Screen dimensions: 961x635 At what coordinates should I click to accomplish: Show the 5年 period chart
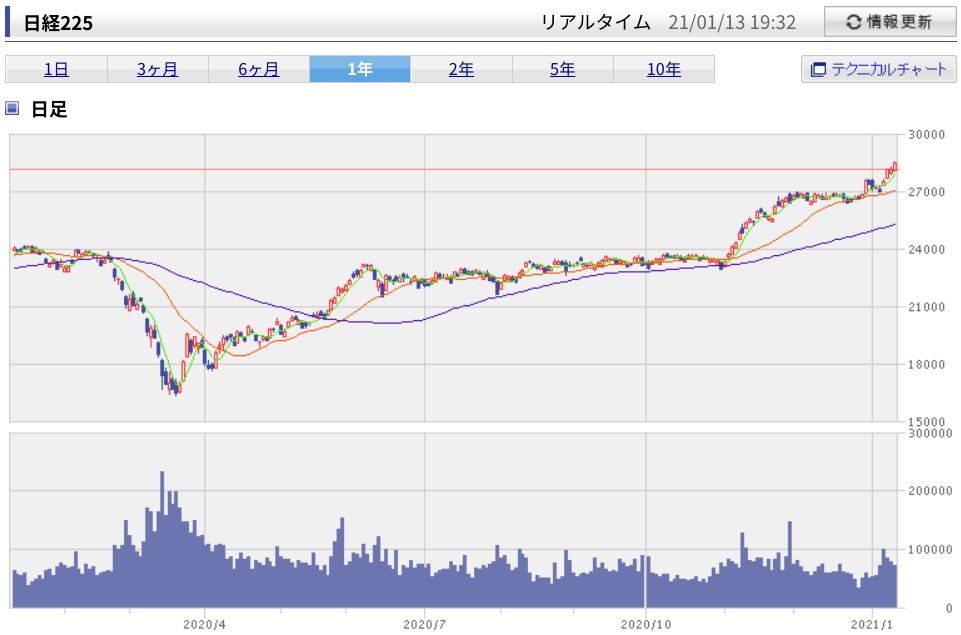click(563, 69)
